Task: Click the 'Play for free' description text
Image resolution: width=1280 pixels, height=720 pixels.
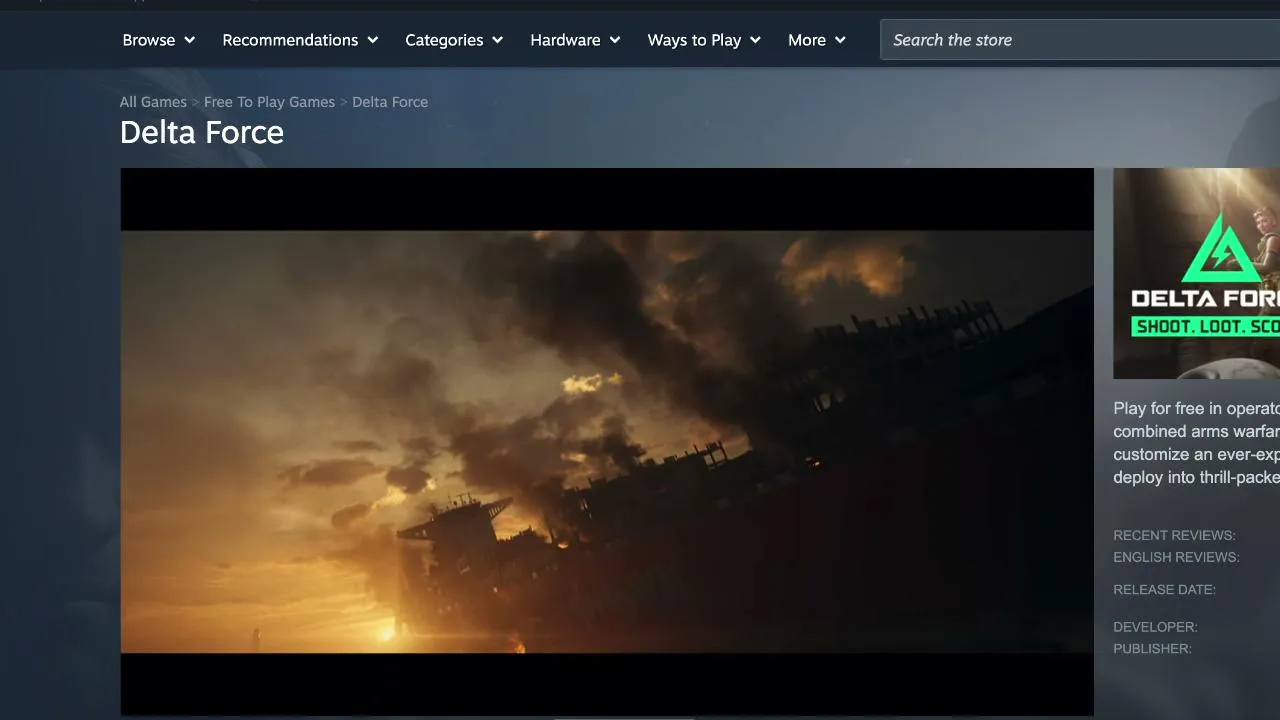Action: point(1196,442)
